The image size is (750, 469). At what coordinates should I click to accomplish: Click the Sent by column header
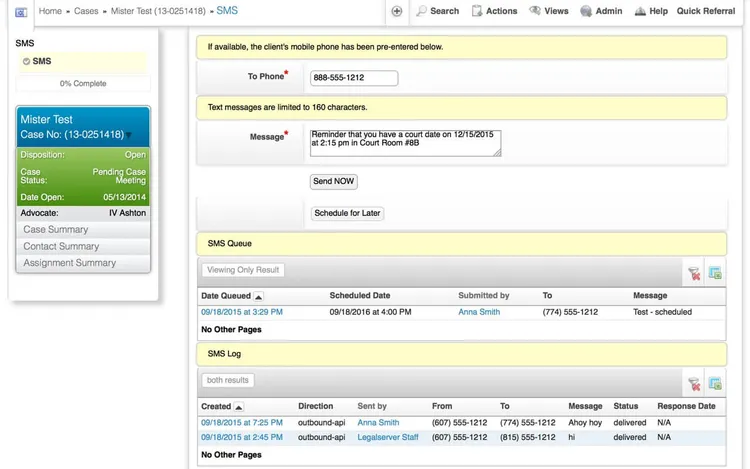[x=372, y=406]
